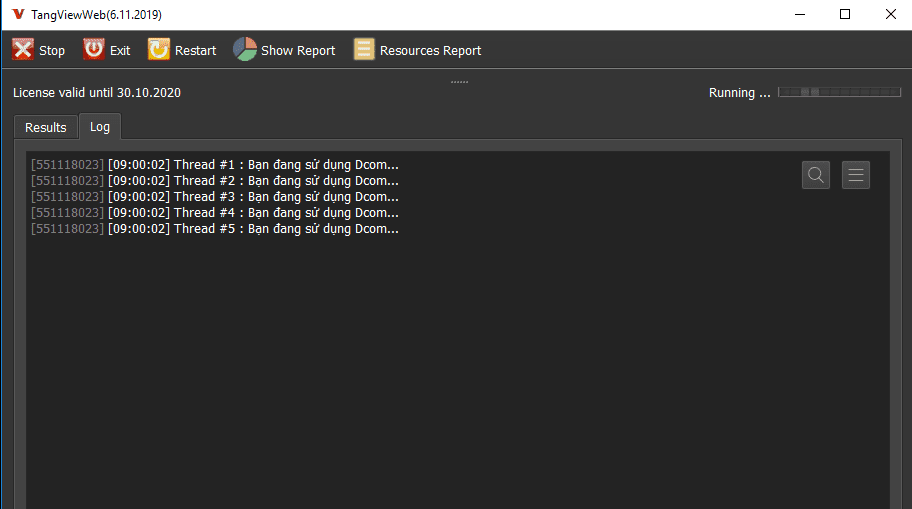Click the Running progress bar
The height and width of the screenshot is (509, 912).
pyautogui.click(x=839, y=92)
